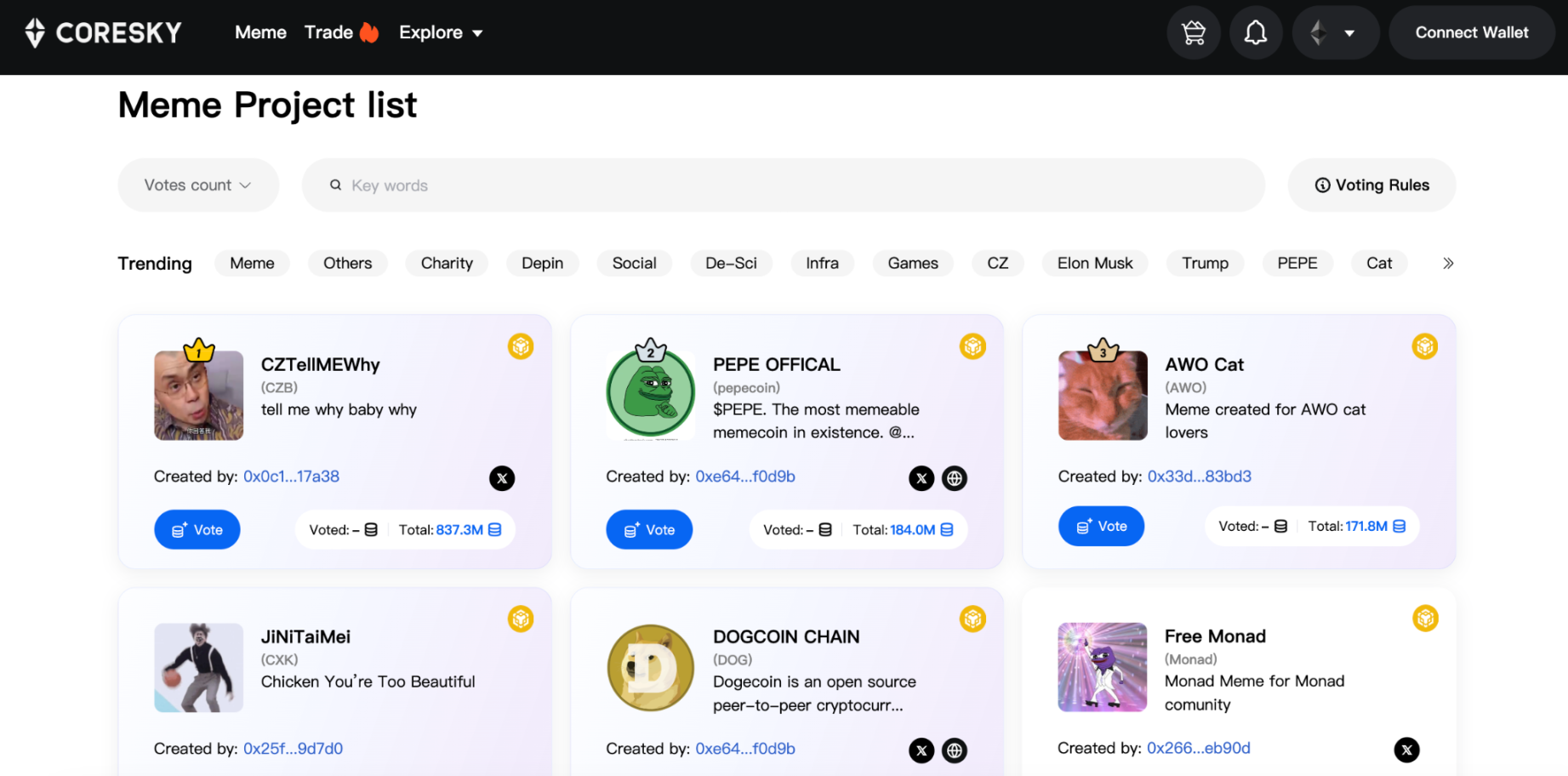Open the shopping cart icon
The image size is (1568, 776).
[x=1193, y=33]
